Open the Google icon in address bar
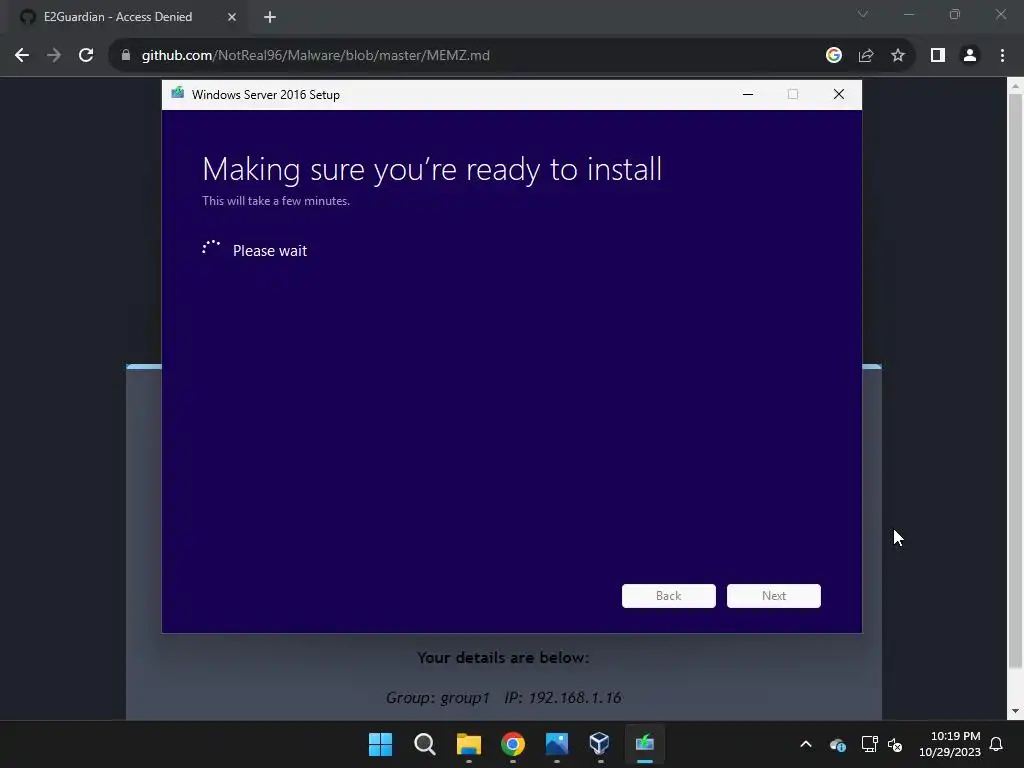 point(833,56)
